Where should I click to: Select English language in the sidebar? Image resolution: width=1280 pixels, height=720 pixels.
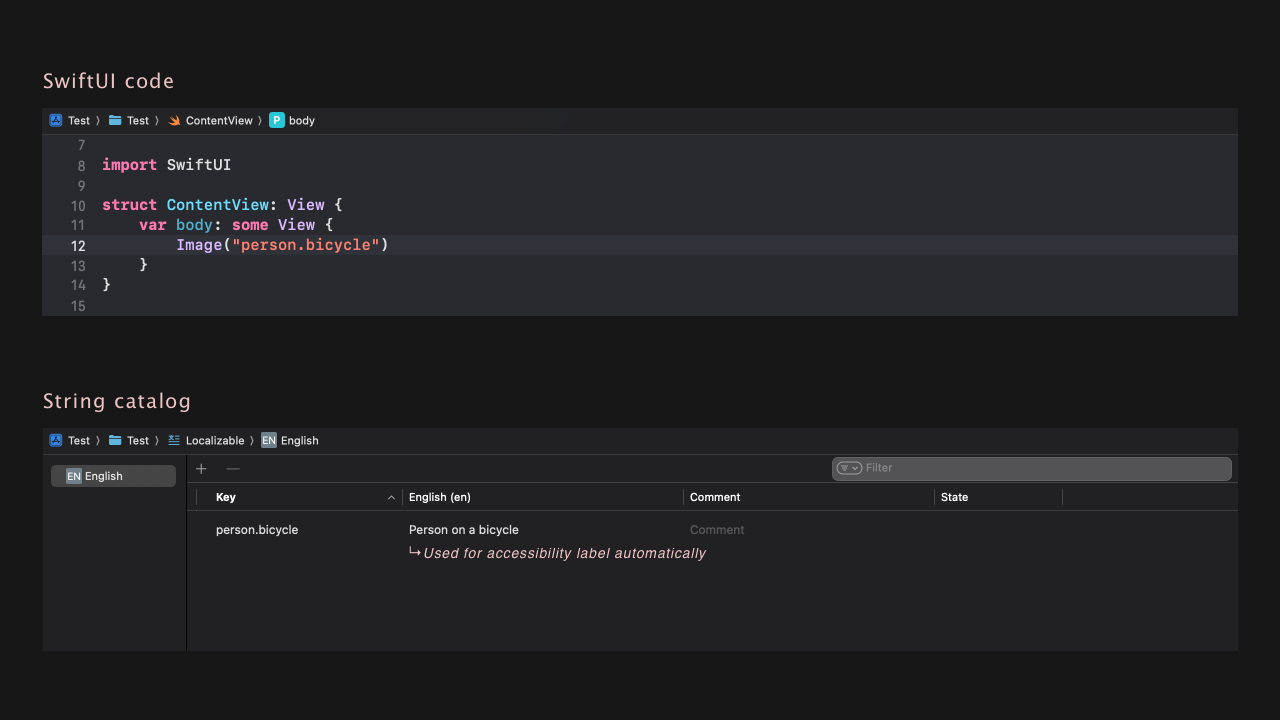pyautogui.click(x=113, y=476)
